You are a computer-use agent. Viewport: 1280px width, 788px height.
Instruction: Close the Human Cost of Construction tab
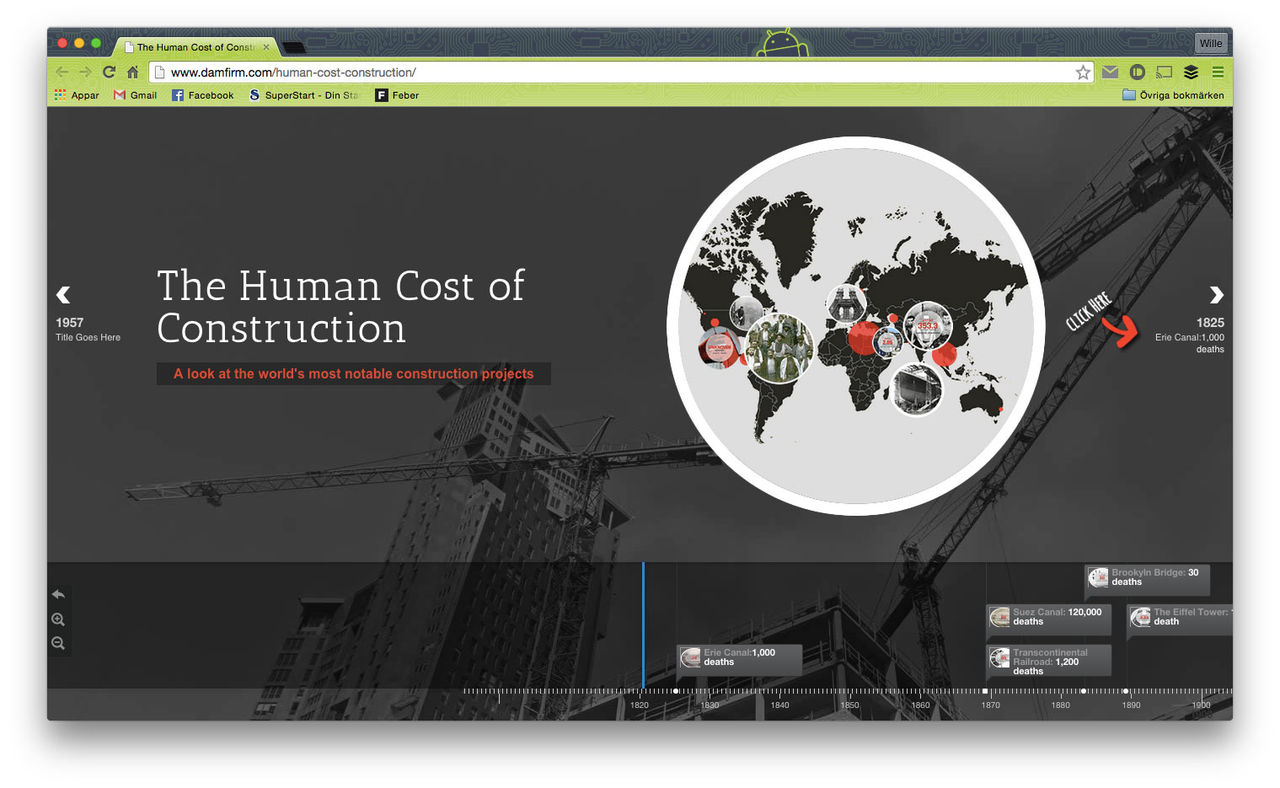pyautogui.click(x=266, y=47)
